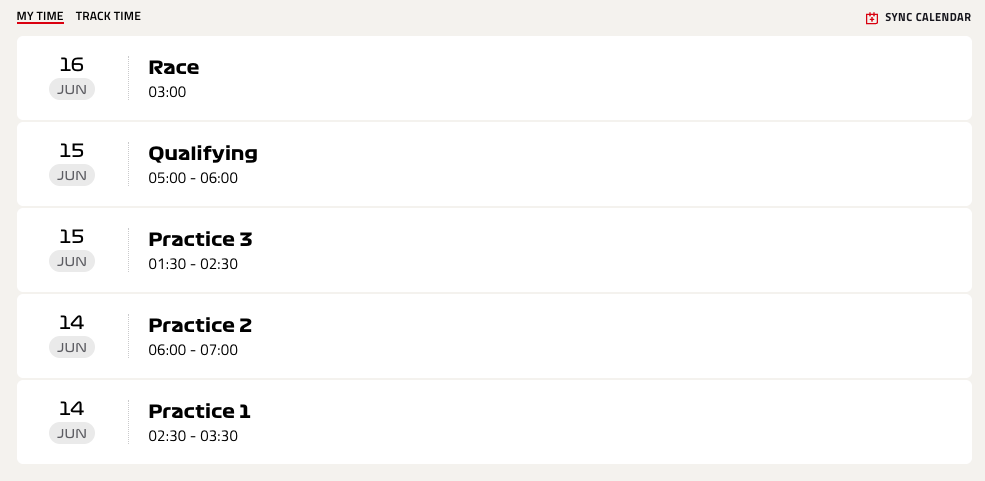Image resolution: width=985 pixels, height=481 pixels.
Task: Select the MY TIME tab
Action: click(x=40, y=16)
